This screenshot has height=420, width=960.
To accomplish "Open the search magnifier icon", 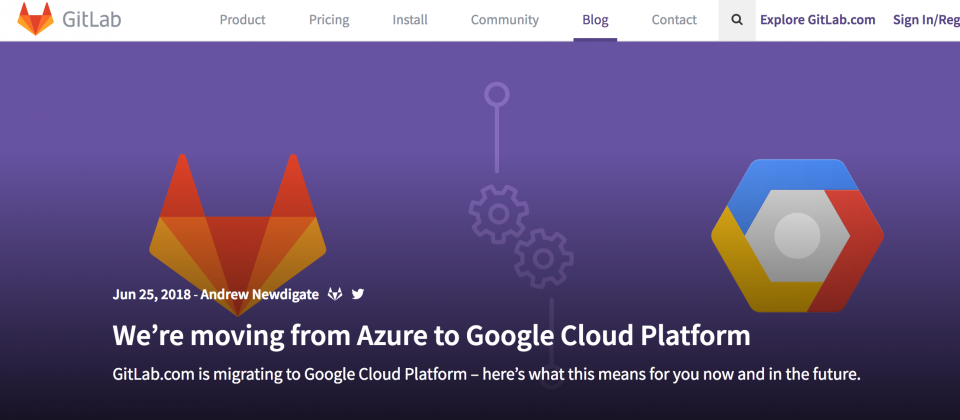I will [737, 20].
